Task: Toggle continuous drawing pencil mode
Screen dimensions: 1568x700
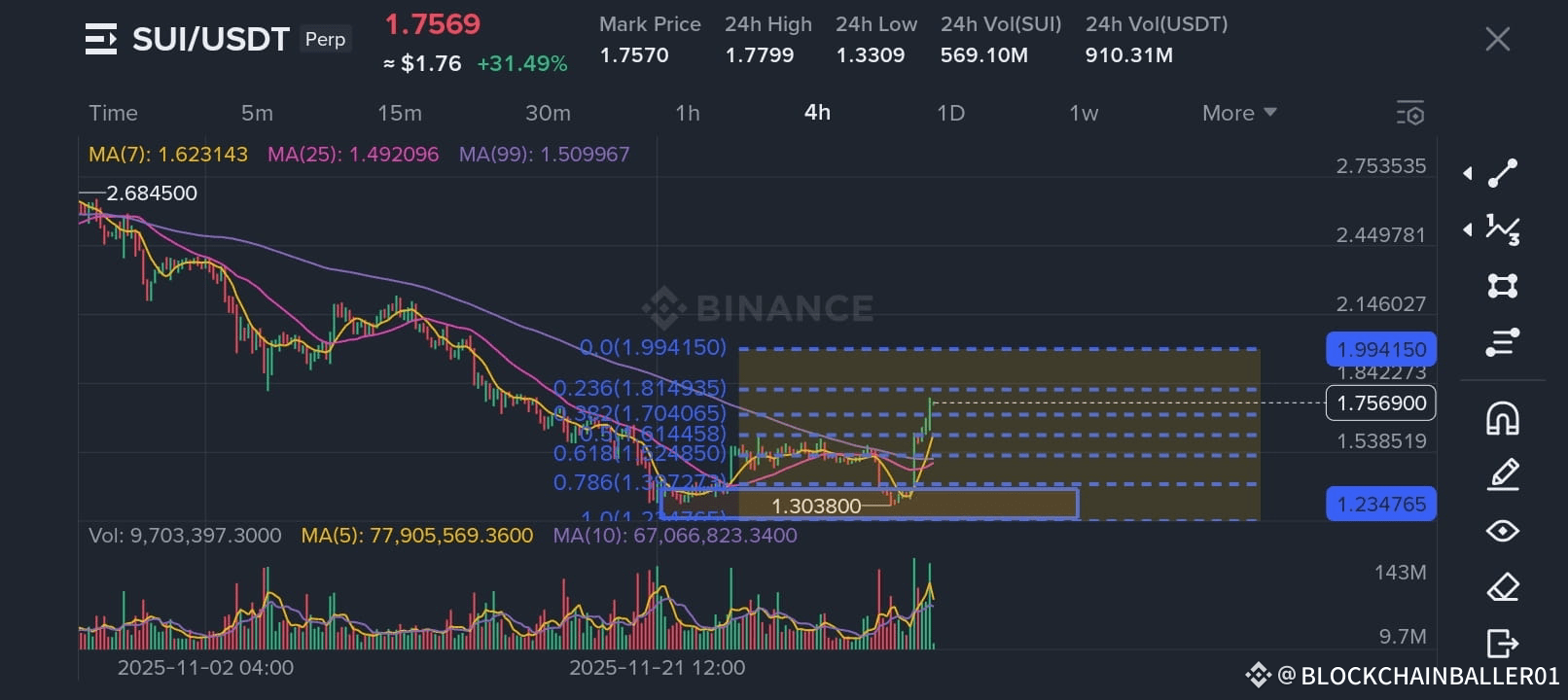Action: [x=1503, y=474]
